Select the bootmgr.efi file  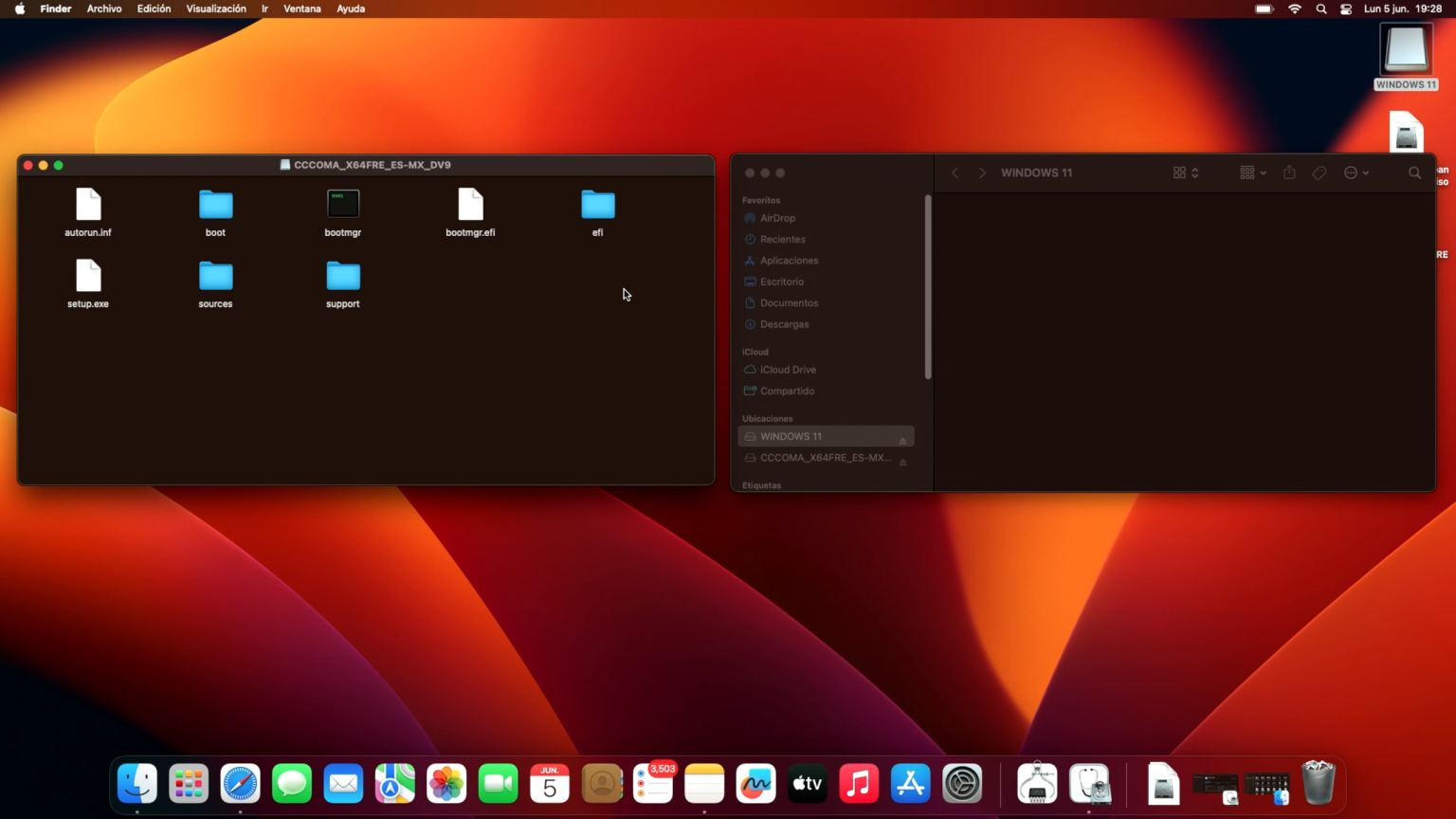click(470, 212)
